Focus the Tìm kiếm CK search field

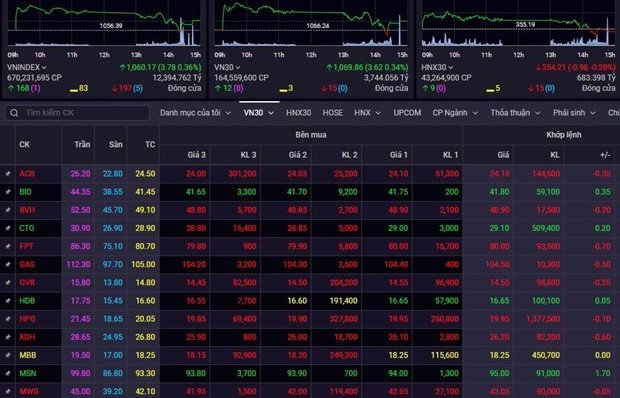77,113
